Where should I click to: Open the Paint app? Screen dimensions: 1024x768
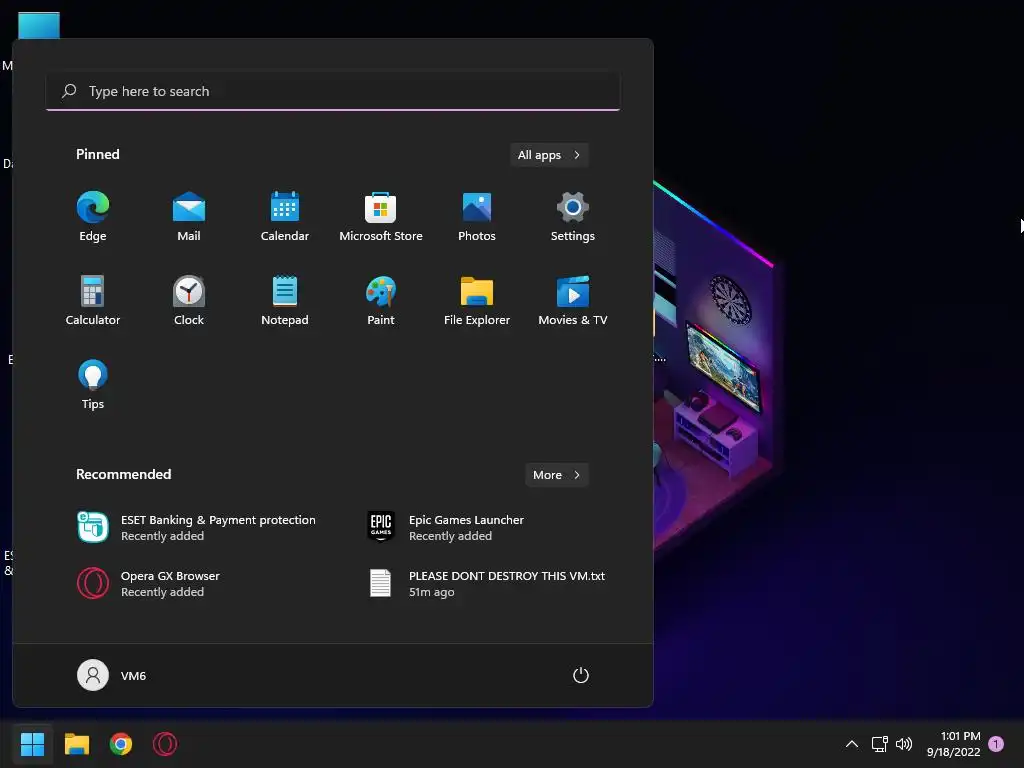point(381,300)
